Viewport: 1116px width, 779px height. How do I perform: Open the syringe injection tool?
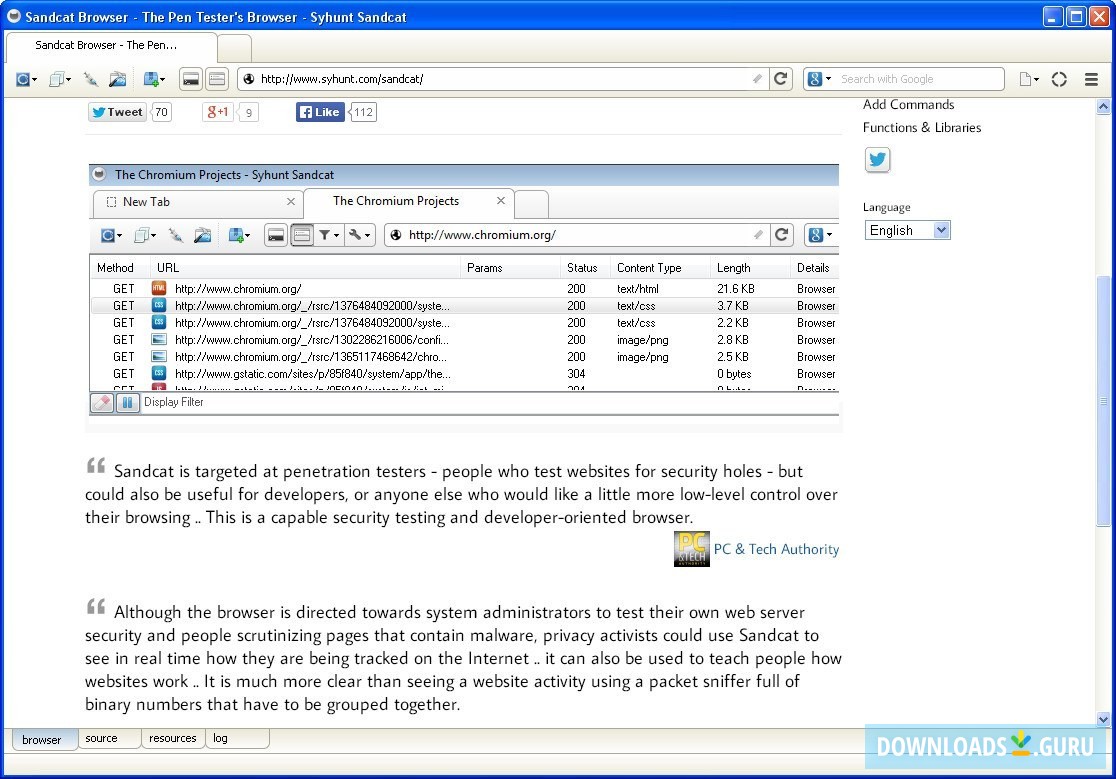(90, 78)
